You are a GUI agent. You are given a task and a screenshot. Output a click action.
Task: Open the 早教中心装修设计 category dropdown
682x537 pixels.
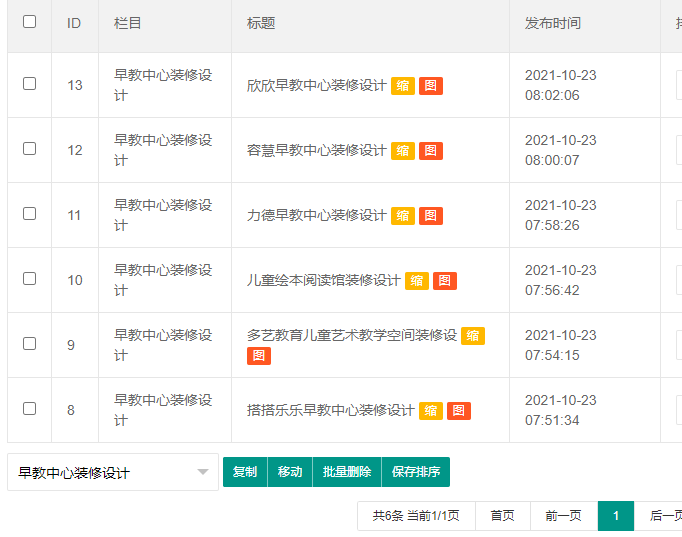point(112,473)
